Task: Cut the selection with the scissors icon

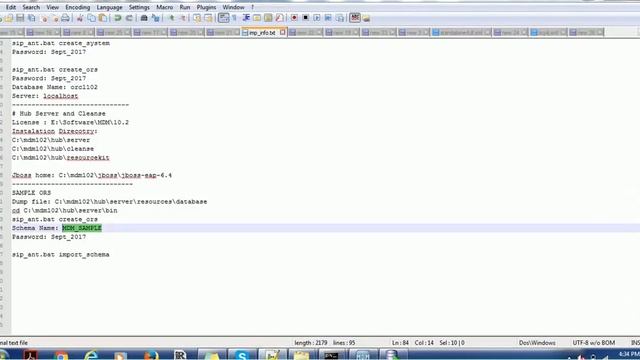Action: 80,18
